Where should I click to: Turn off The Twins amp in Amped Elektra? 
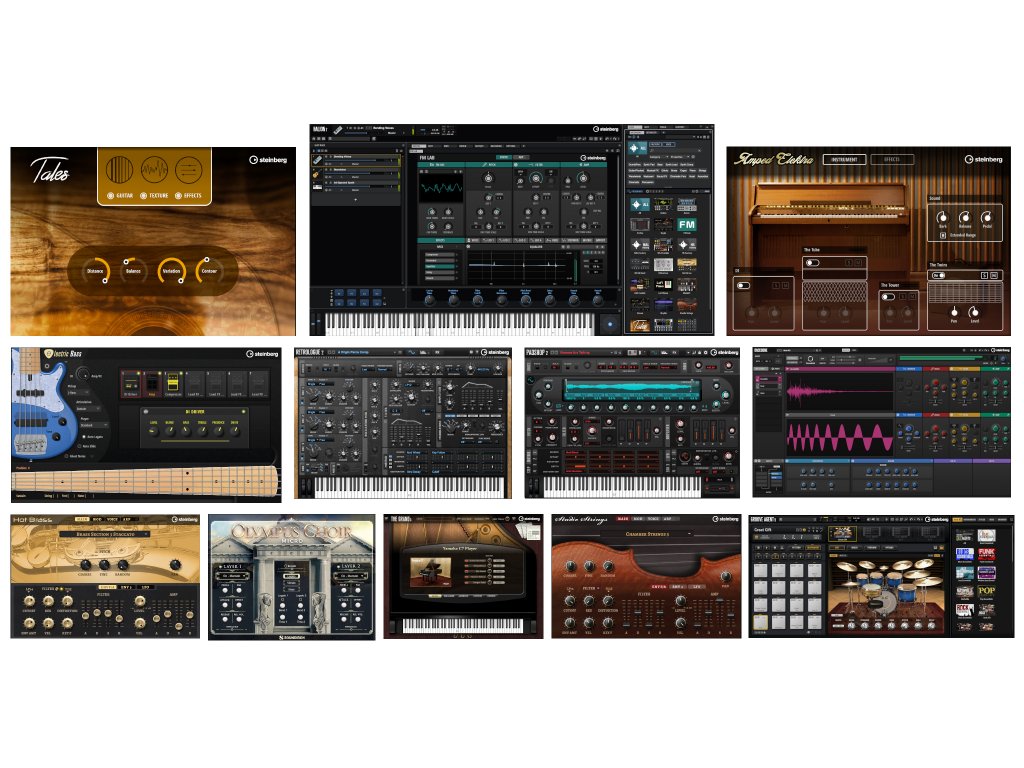pyautogui.click(x=938, y=276)
